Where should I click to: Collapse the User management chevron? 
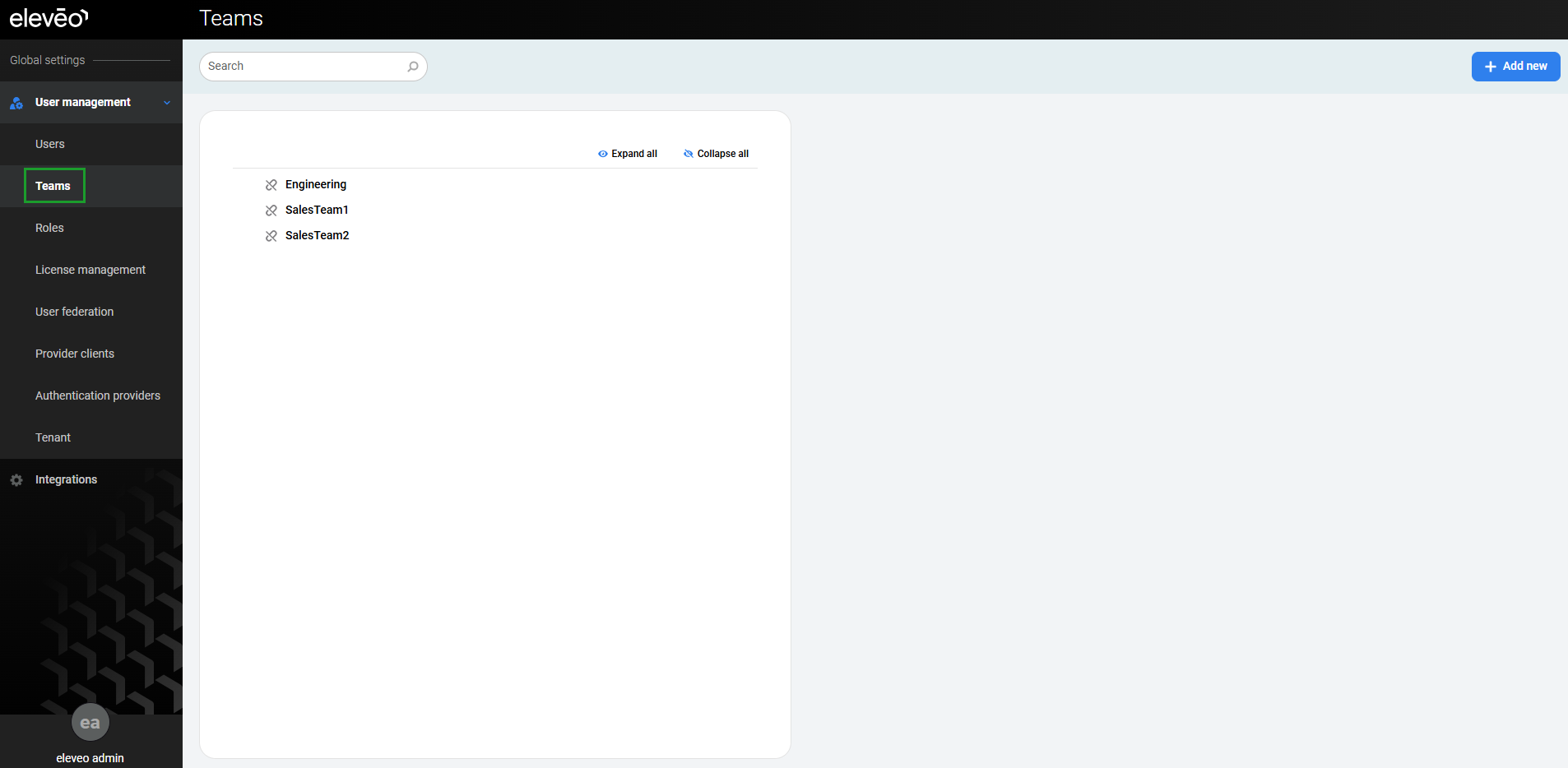[167, 103]
